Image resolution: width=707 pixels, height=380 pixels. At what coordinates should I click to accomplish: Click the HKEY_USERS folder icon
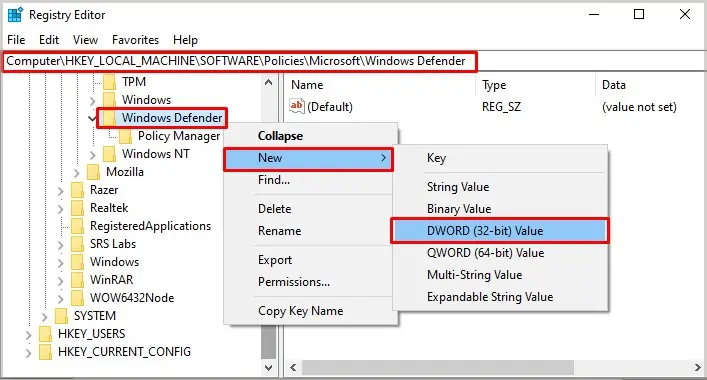tap(46, 334)
